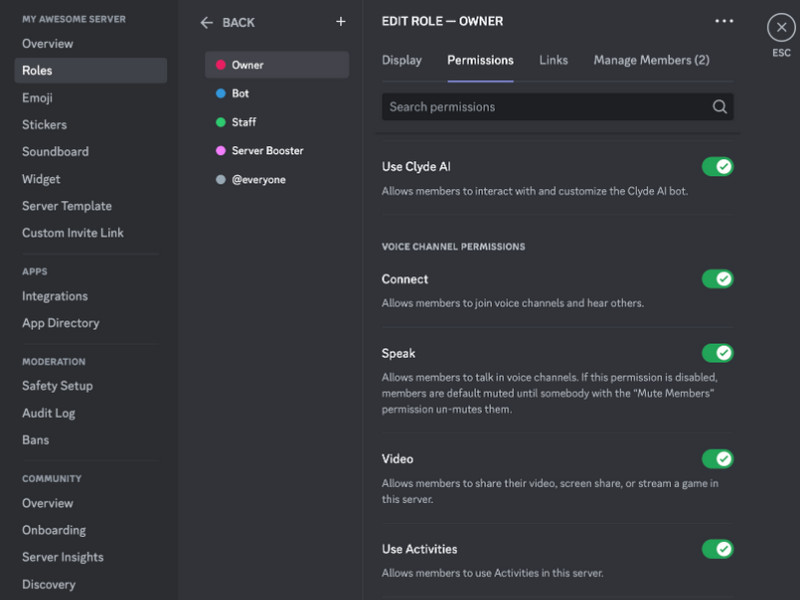Click the Speak permission label
Screen dimensions: 800x600
coord(398,353)
